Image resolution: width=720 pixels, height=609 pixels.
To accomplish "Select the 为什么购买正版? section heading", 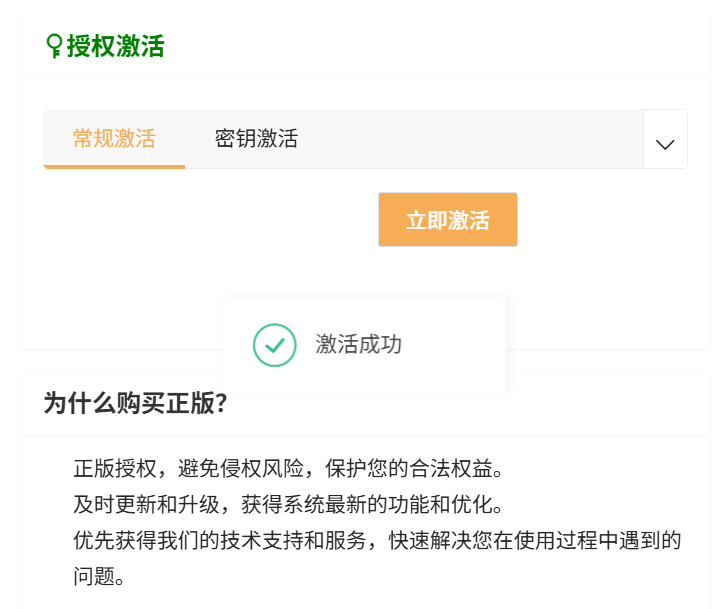I will 135,403.
